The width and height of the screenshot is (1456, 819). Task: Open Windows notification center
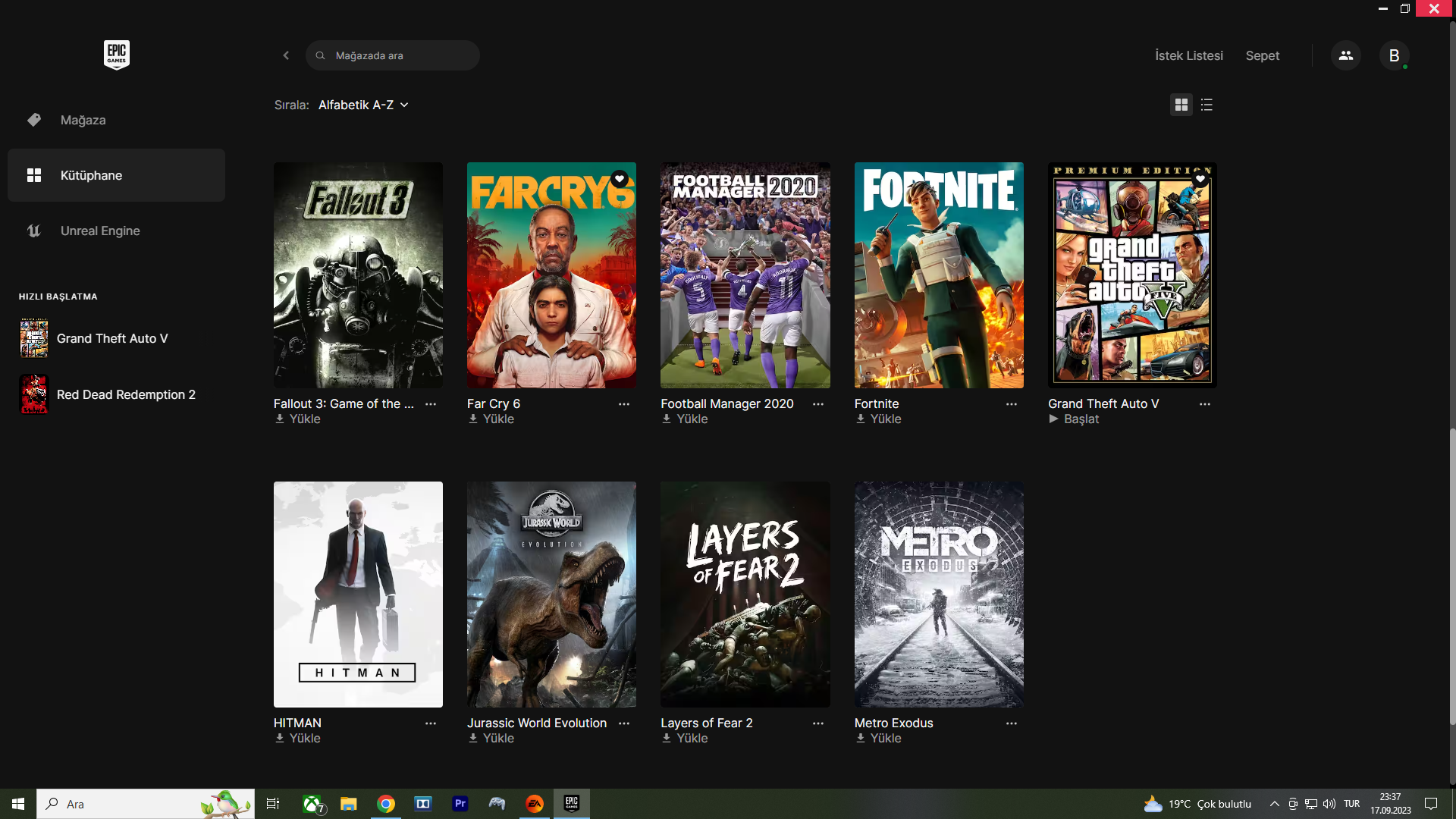point(1431,804)
